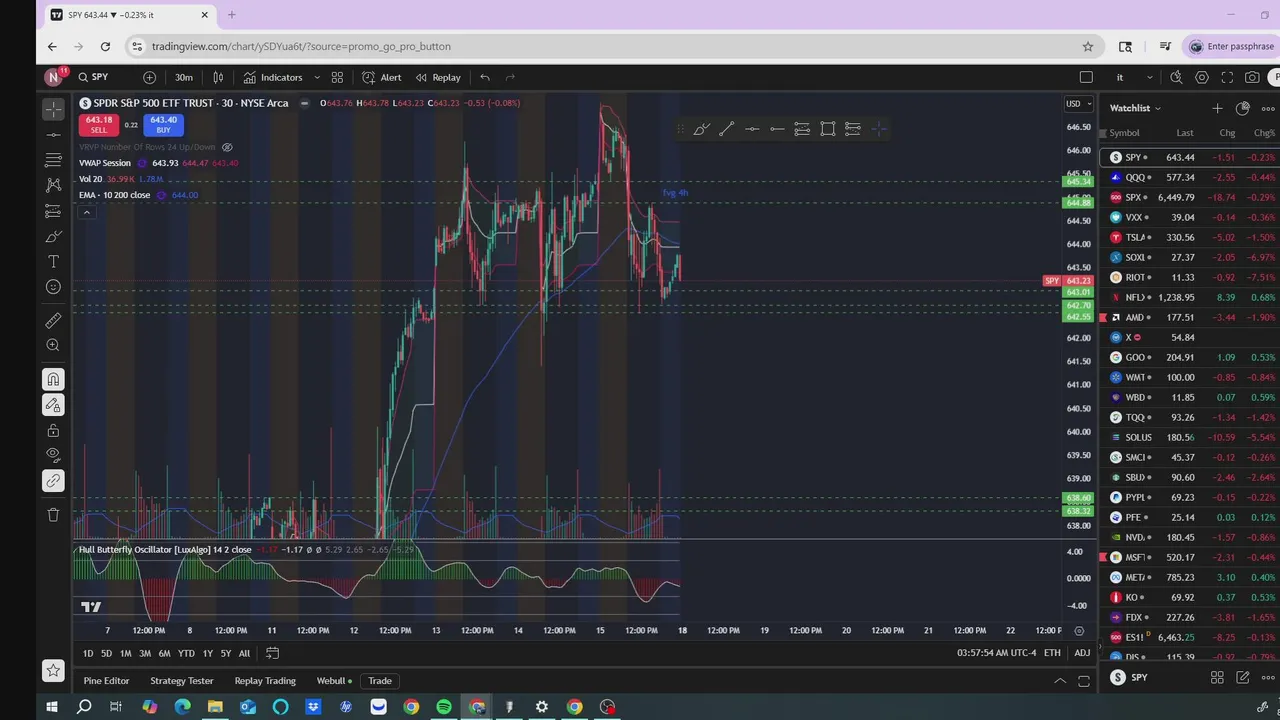Toggle hide all drawings eye icon
This screenshot has height=720, width=1280.
pos(53,455)
